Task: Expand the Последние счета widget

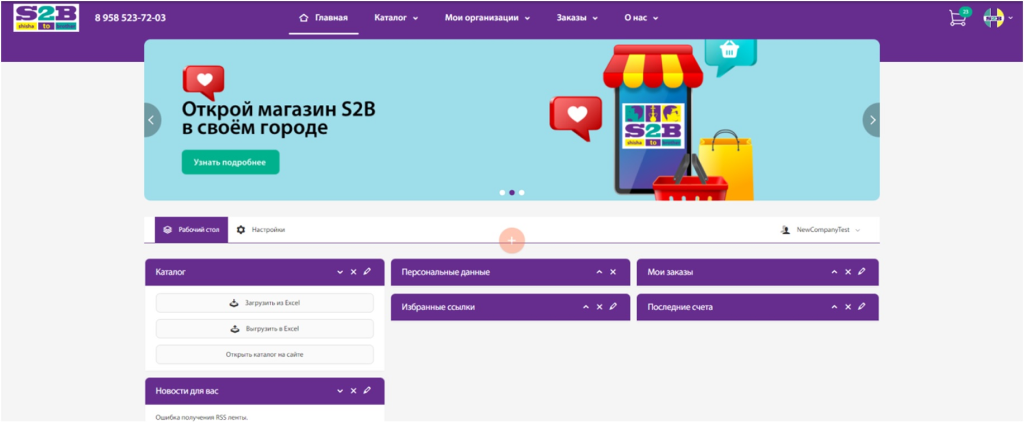Action: click(x=834, y=307)
